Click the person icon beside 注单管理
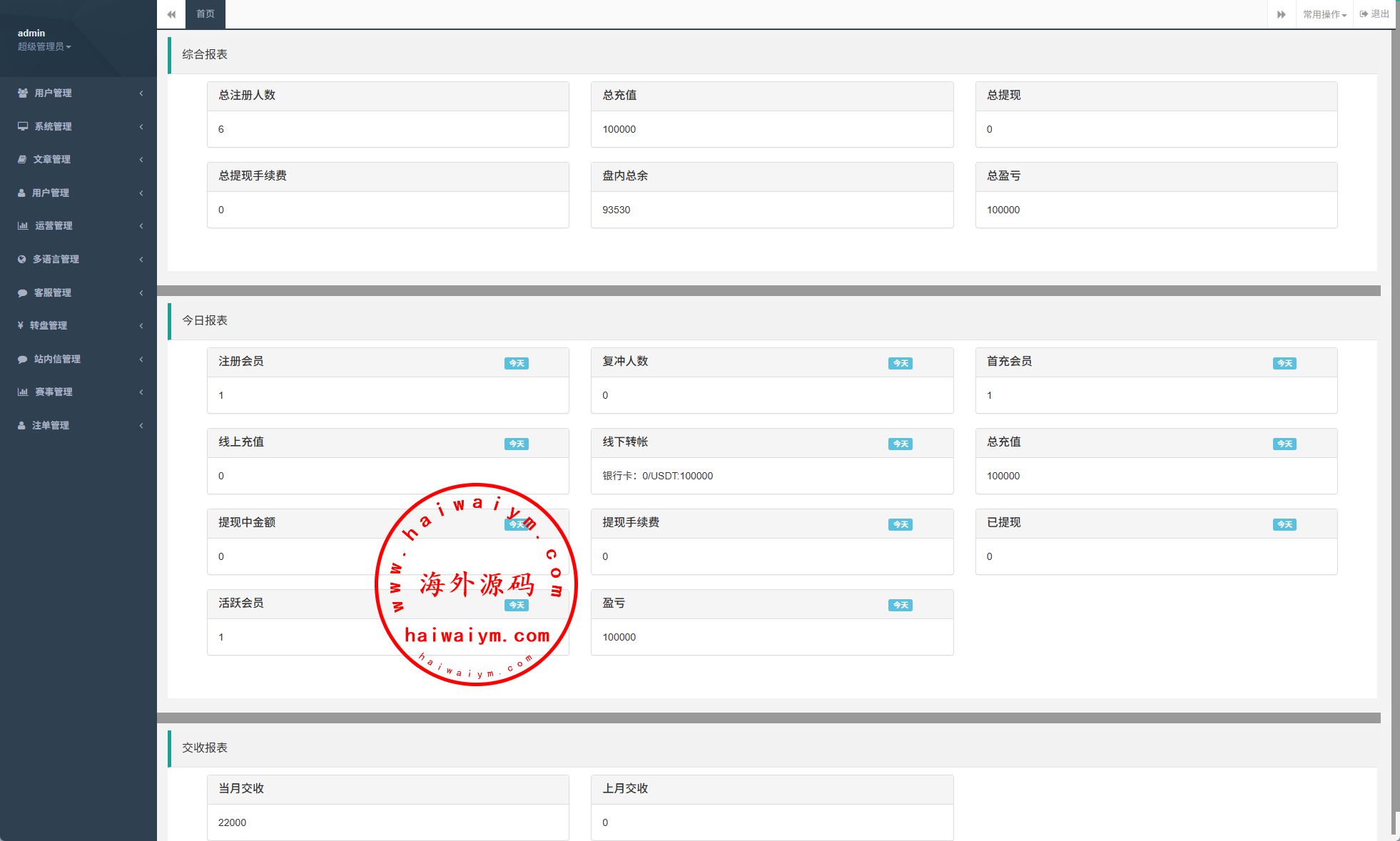 coord(21,425)
